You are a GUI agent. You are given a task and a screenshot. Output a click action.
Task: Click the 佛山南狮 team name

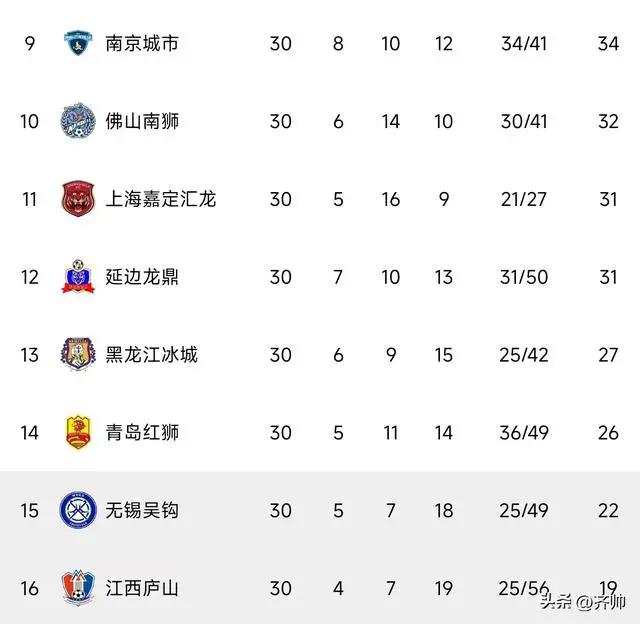click(142, 121)
